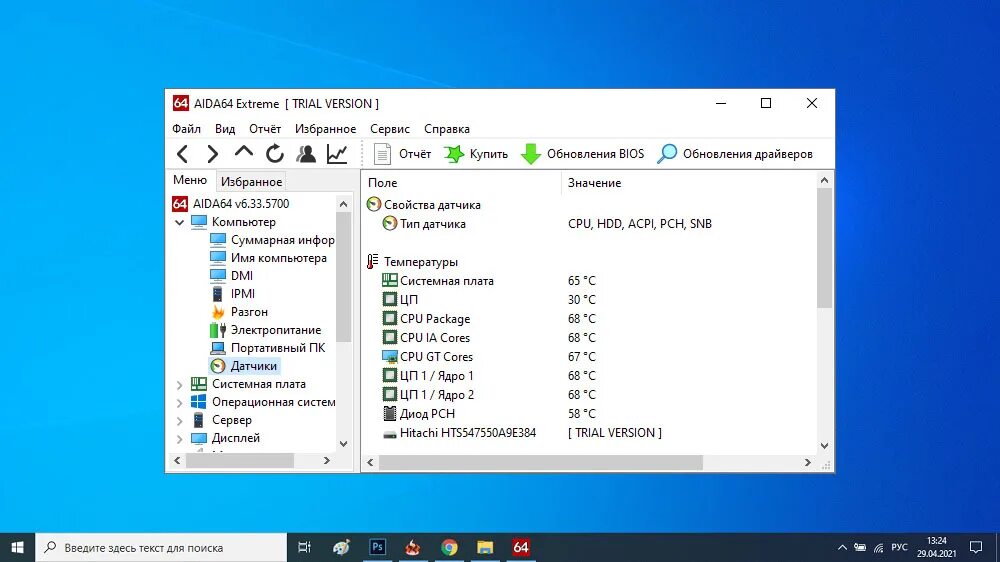Viewport: 1000px width, 562px height.
Task: Switch to the Избранное tab
Action: tap(251, 182)
